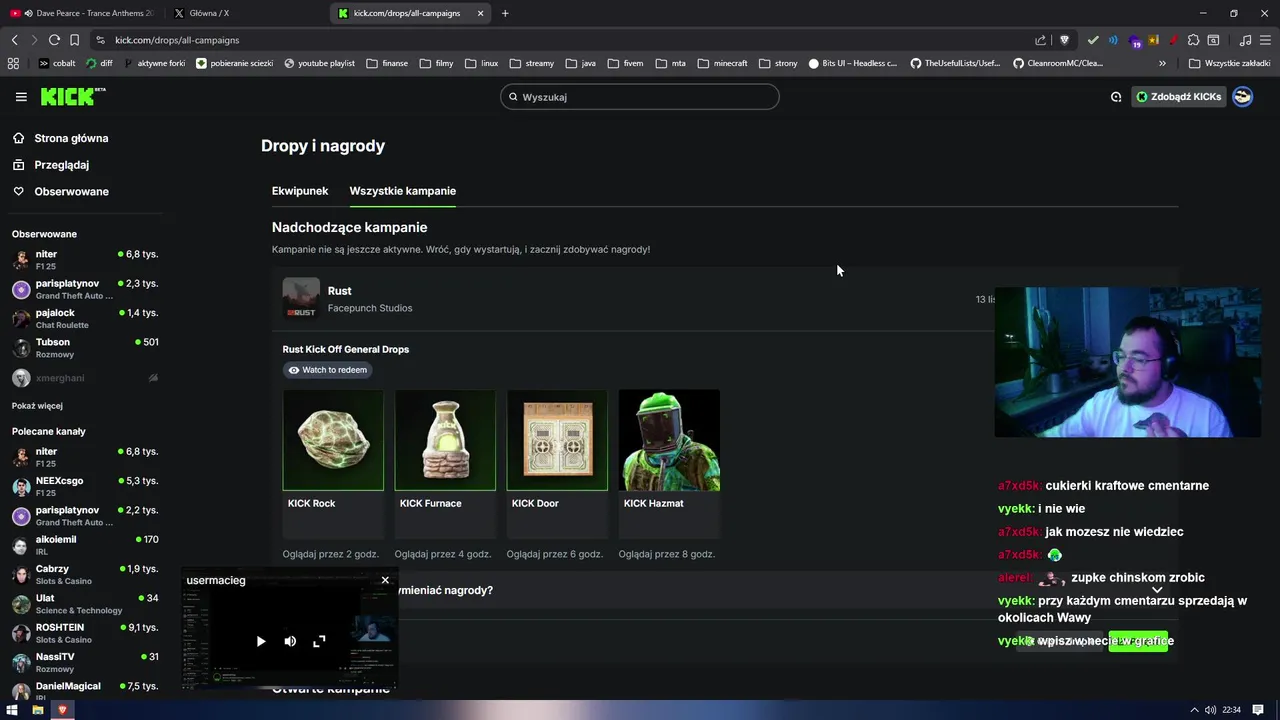Viewport: 1280px width, 720px height.
Task: Open the media control music-note icon
Action: pyautogui.click(x=1245, y=40)
